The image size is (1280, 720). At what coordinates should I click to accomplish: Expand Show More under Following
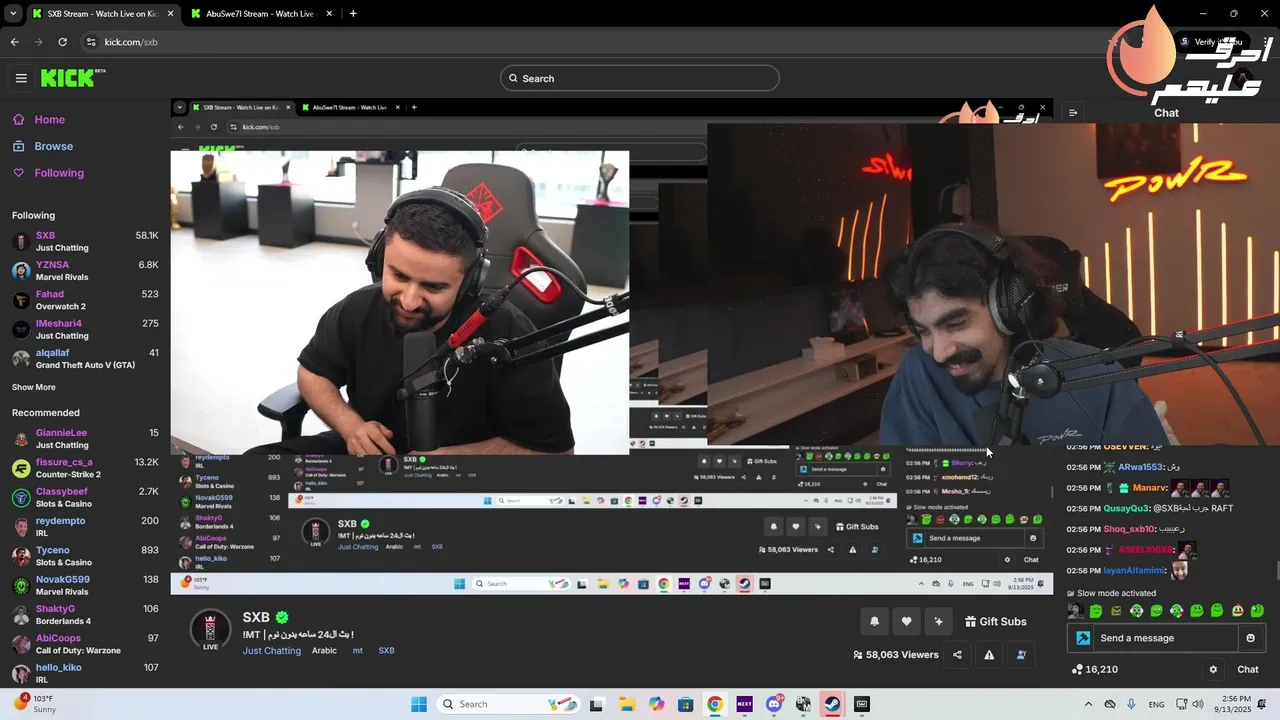tap(34, 387)
